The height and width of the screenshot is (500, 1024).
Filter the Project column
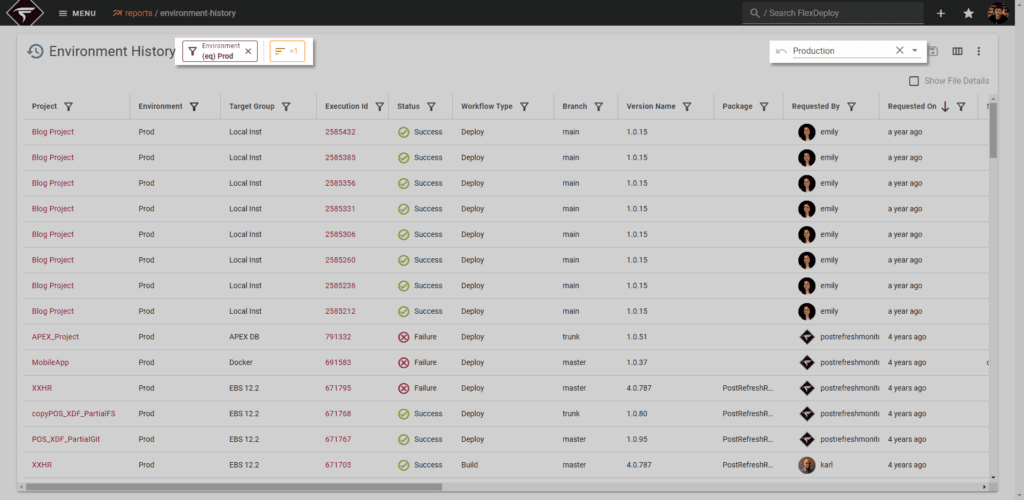(69, 106)
